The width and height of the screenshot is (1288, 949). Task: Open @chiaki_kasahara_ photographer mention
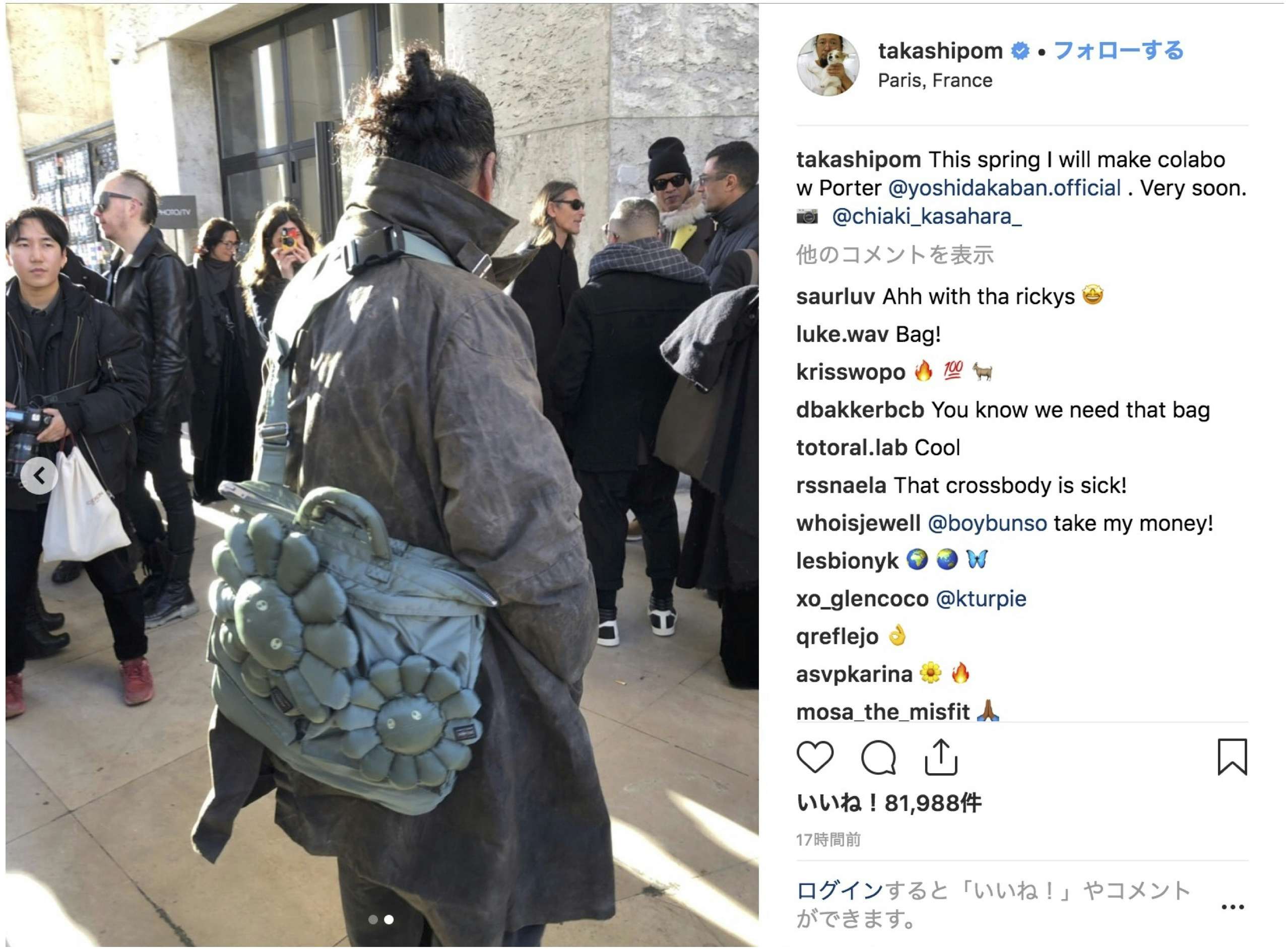click(x=927, y=217)
